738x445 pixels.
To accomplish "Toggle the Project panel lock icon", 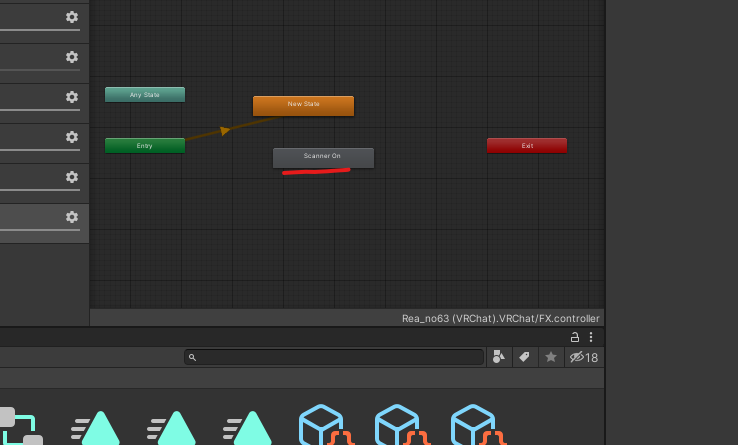I will (575, 337).
